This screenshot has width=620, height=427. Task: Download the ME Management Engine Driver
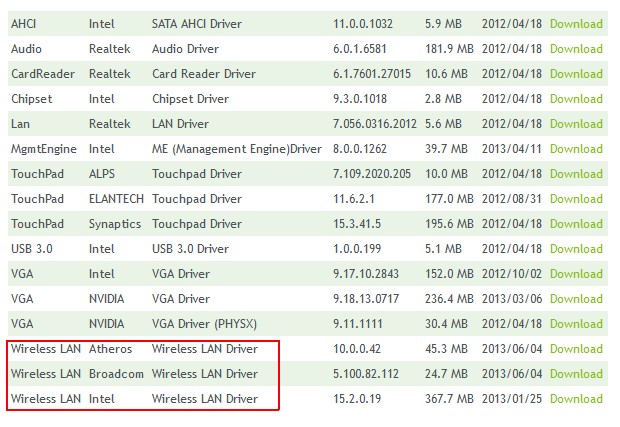click(x=576, y=149)
